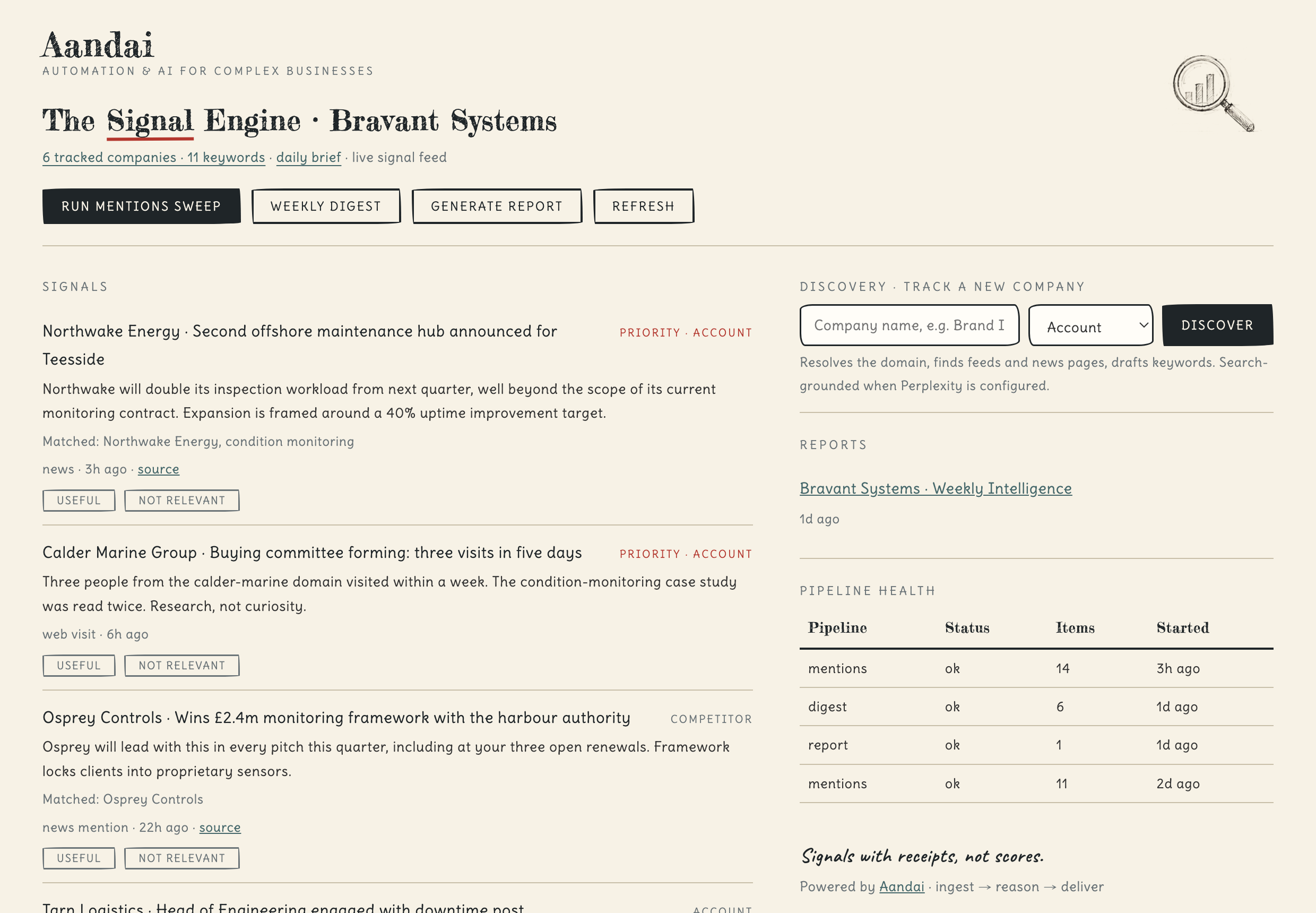
Task: Open the Weekly Digest
Action: pos(326,206)
